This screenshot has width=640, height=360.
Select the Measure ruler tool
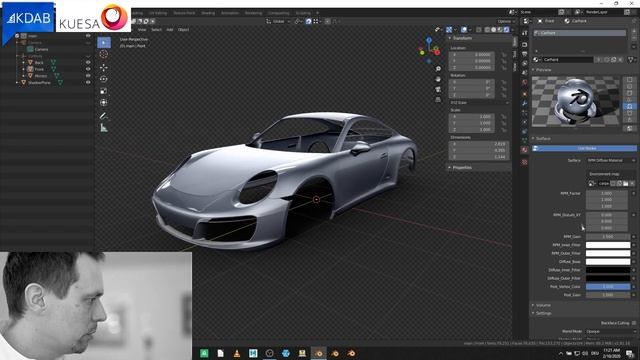point(104,128)
